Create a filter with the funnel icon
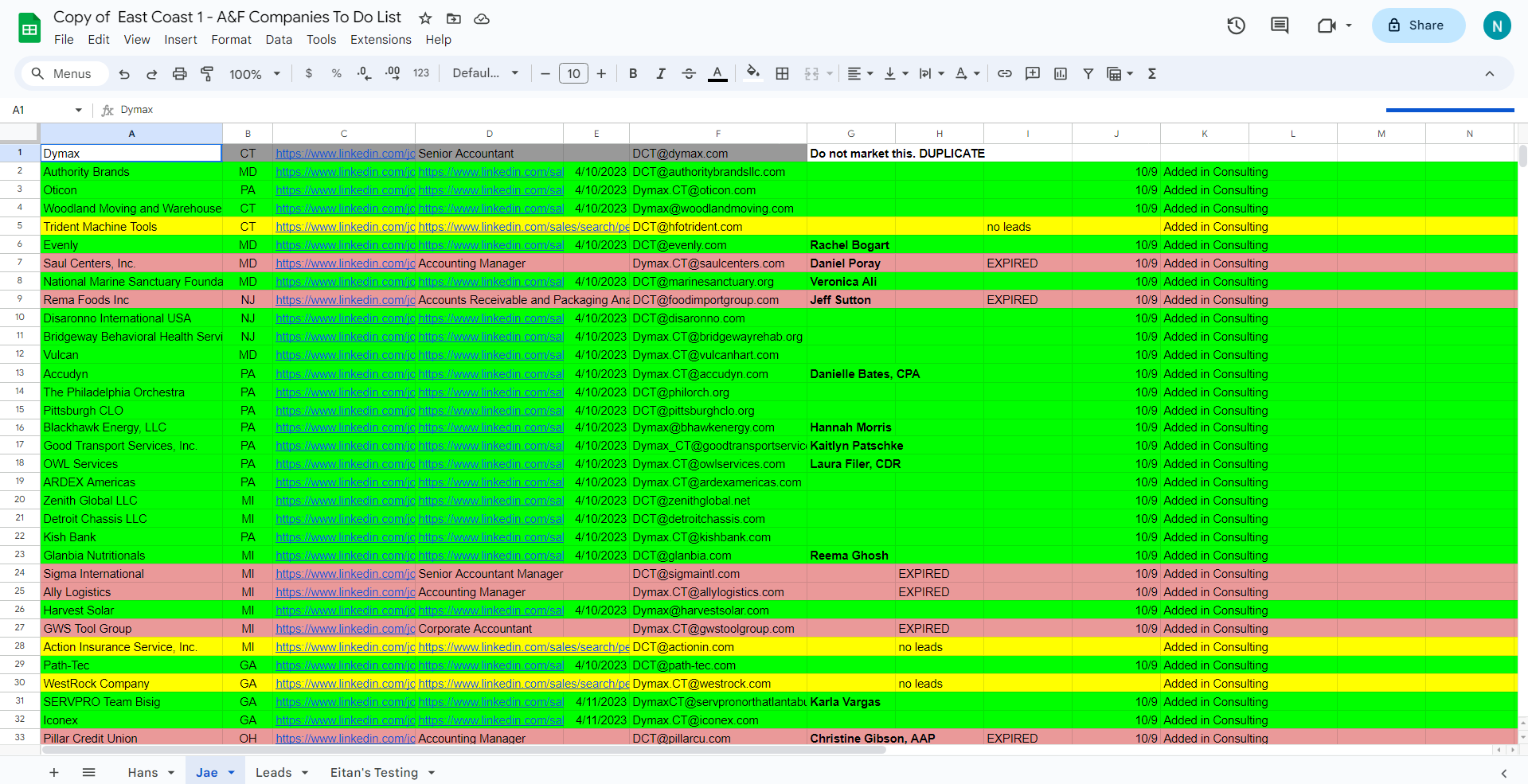The image size is (1528, 784). coord(1088,74)
